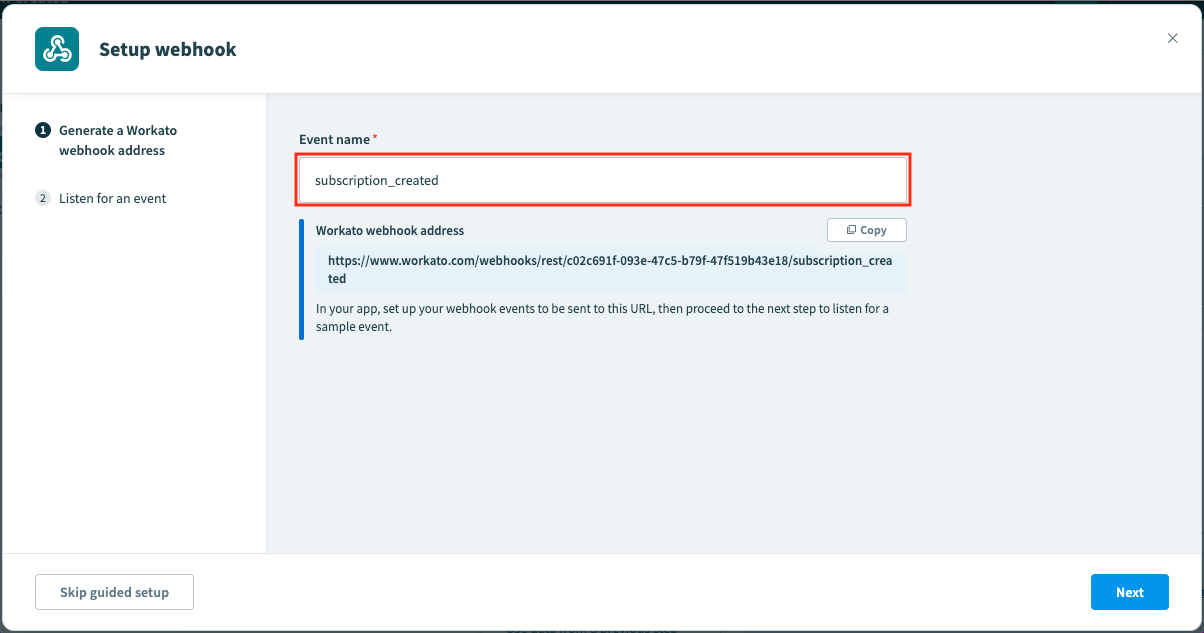Focus the Event name input field

click(603, 180)
